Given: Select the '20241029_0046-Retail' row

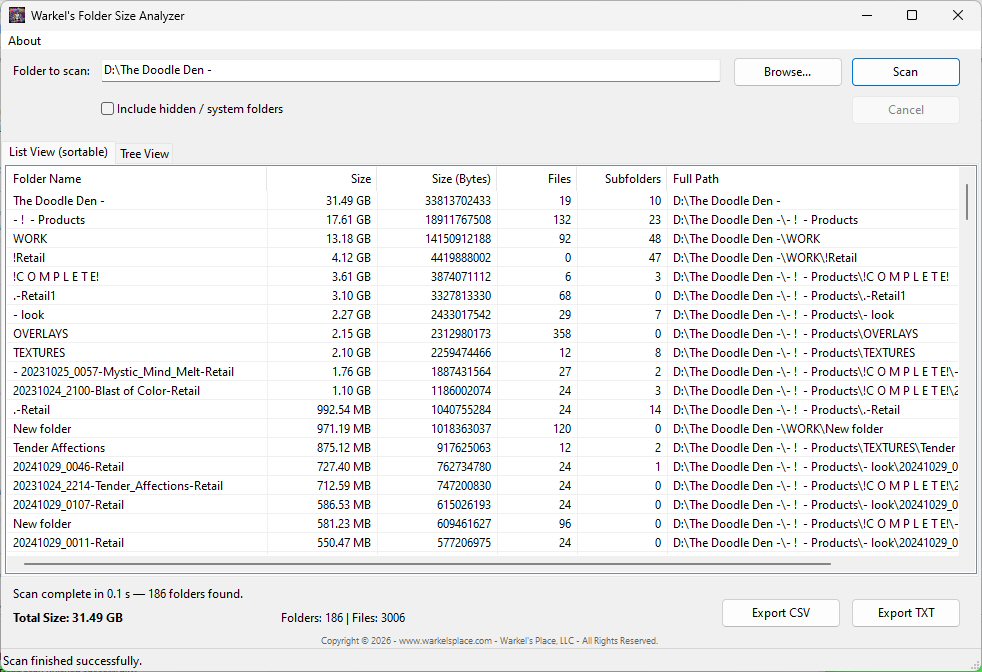Looking at the screenshot, I should pos(482,467).
